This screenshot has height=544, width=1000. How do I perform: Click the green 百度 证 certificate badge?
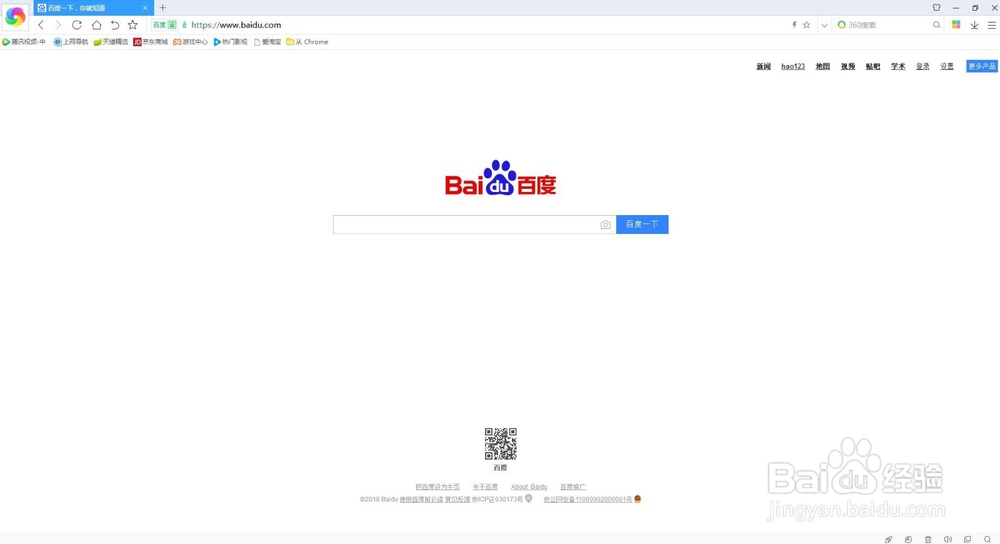164,25
